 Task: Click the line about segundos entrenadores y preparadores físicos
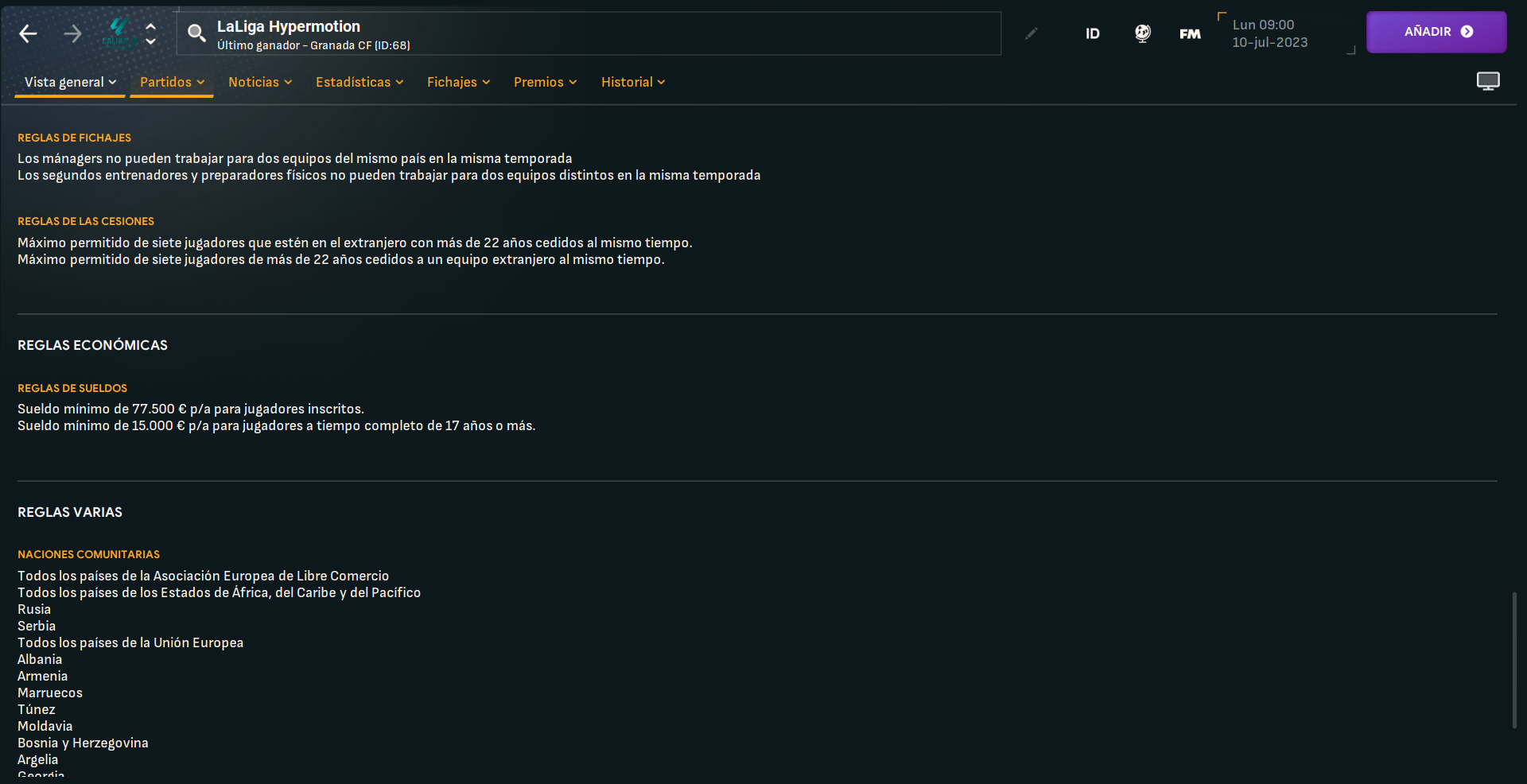tap(389, 175)
